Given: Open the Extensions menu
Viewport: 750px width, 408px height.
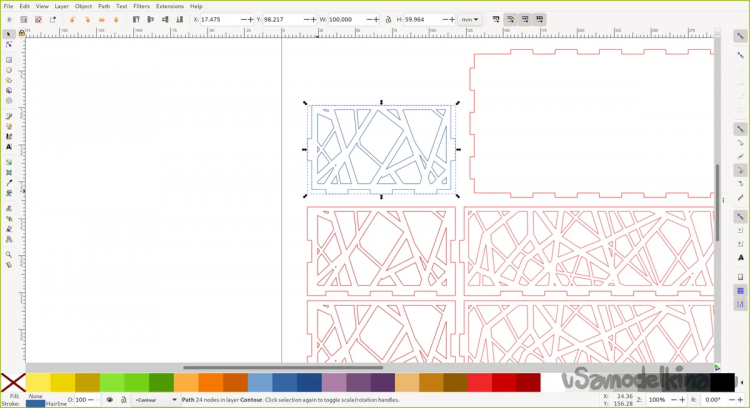Looking at the screenshot, I should [169, 6].
